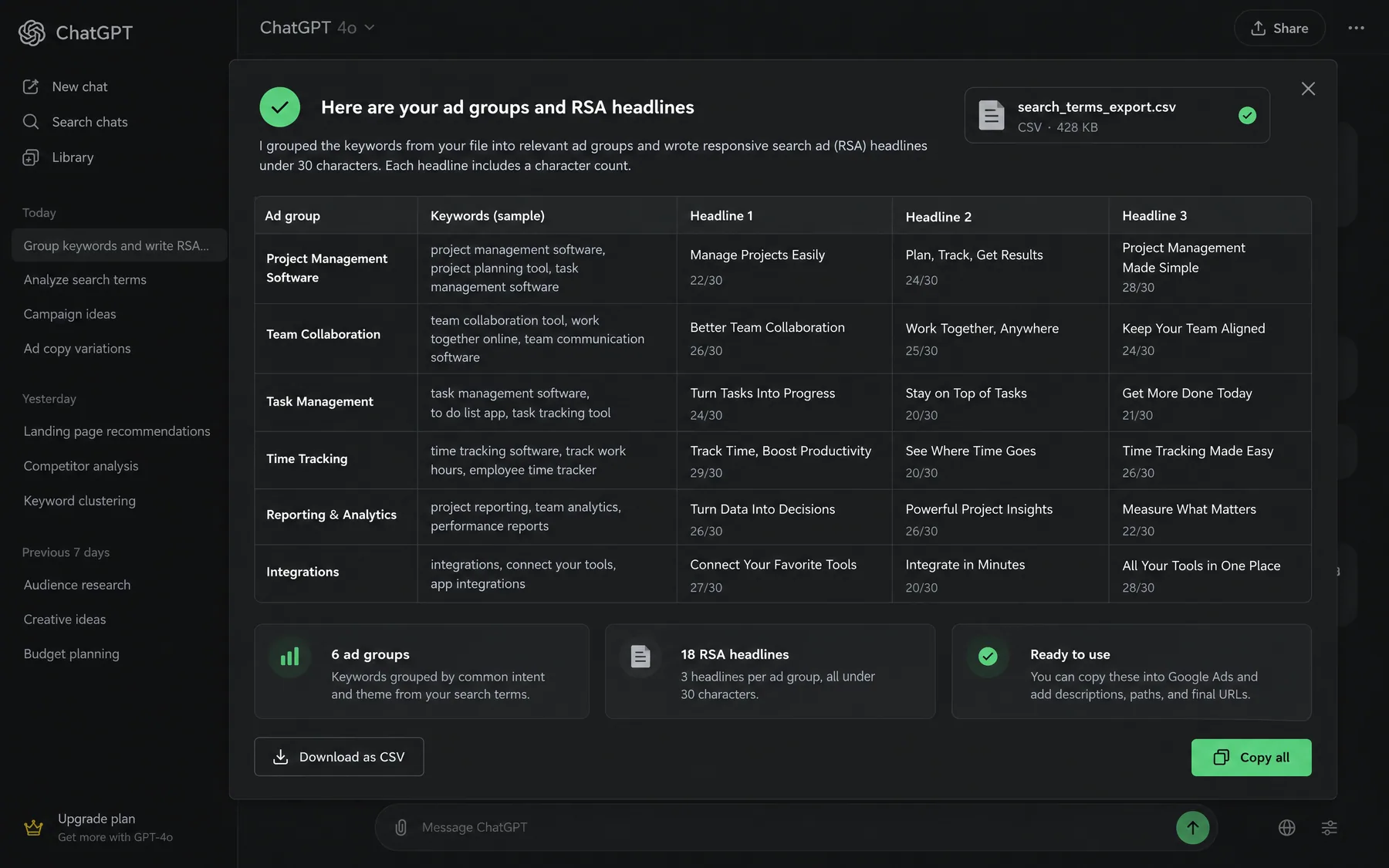Click the Upgrade plan link
This screenshot has height=868, width=1389.
[96, 819]
